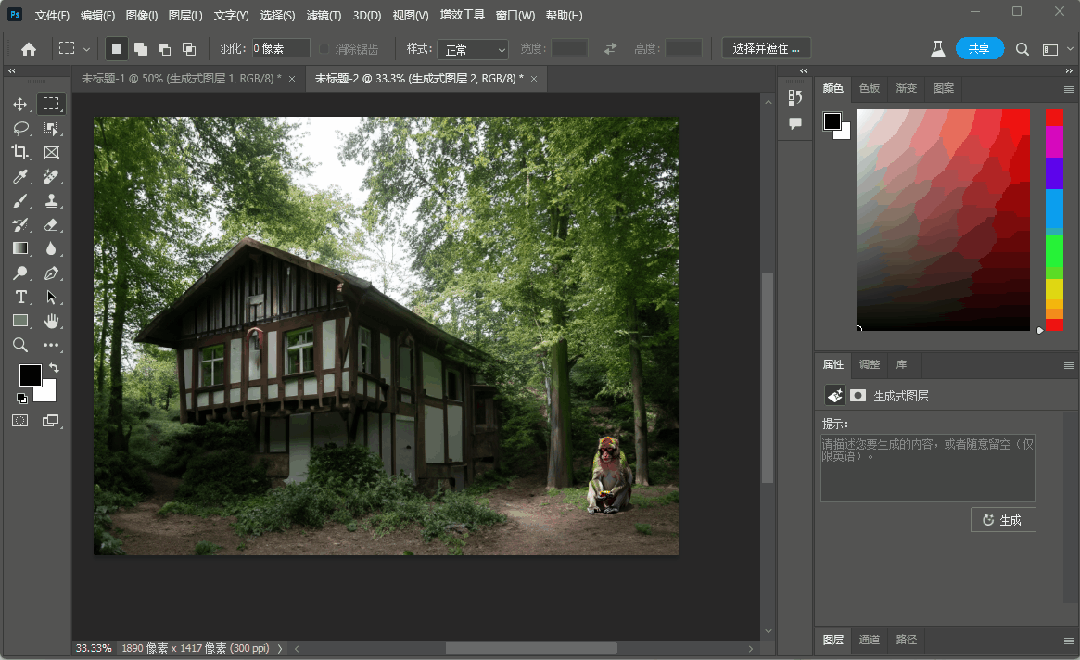This screenshot has height=660, width=1080.
Task: Select the Horizontal Type tool
Action: (20, 297)
